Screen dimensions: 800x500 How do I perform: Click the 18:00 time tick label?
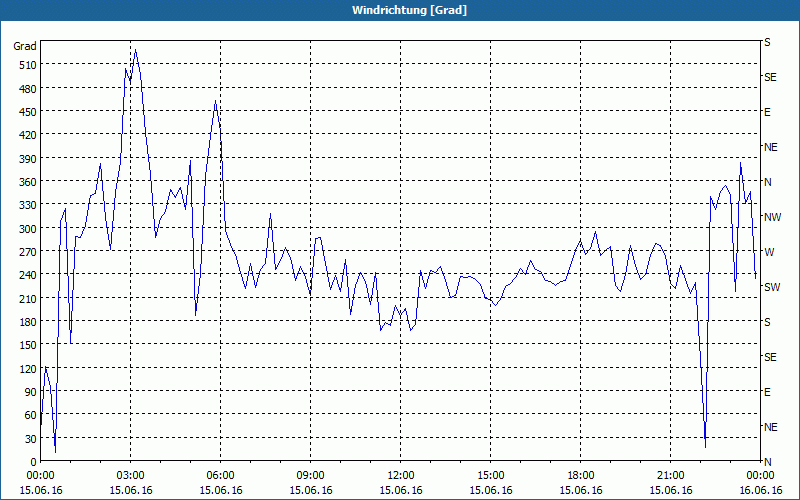point(581,476)
